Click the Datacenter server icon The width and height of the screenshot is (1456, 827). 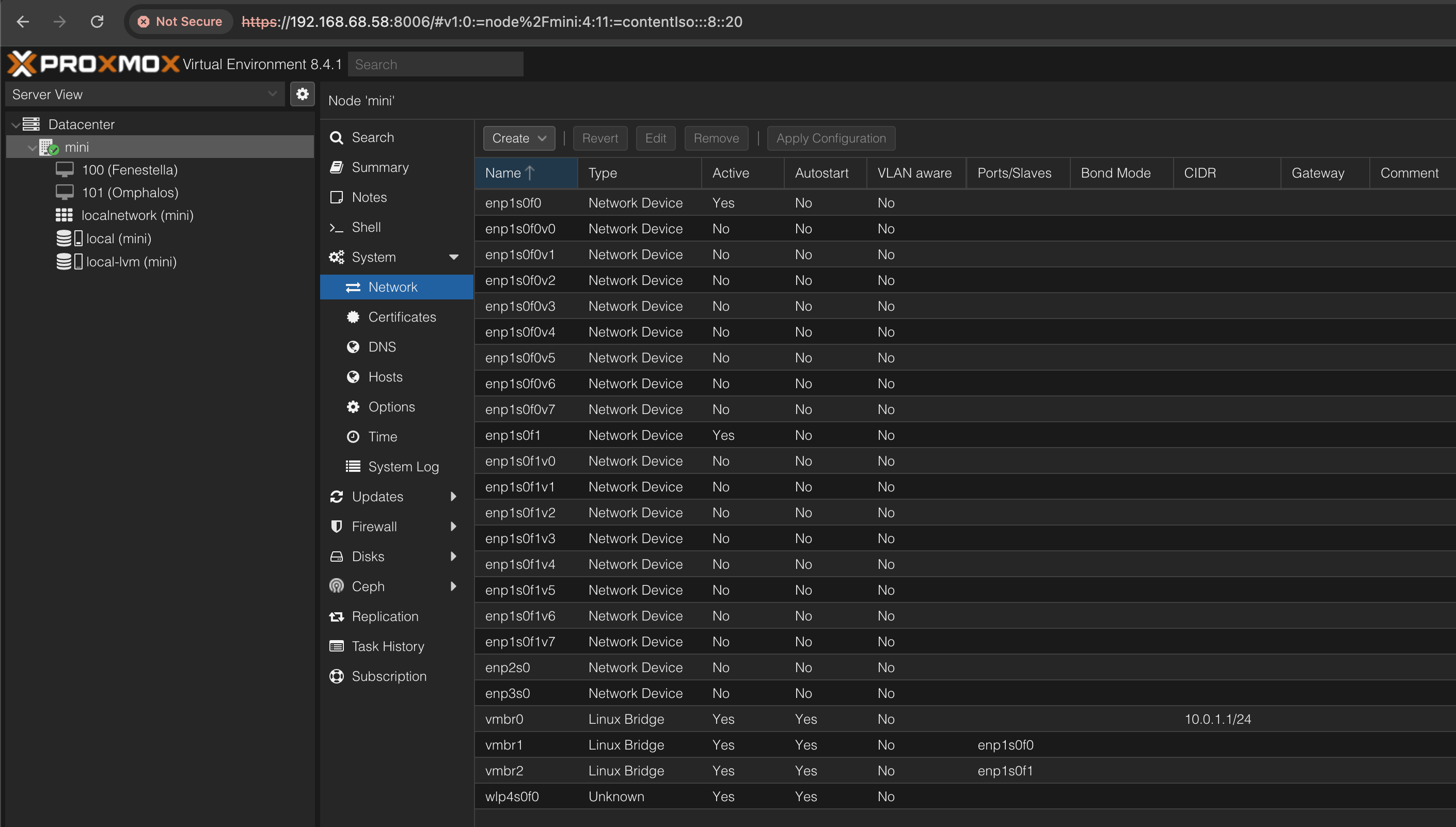(31, 124)
